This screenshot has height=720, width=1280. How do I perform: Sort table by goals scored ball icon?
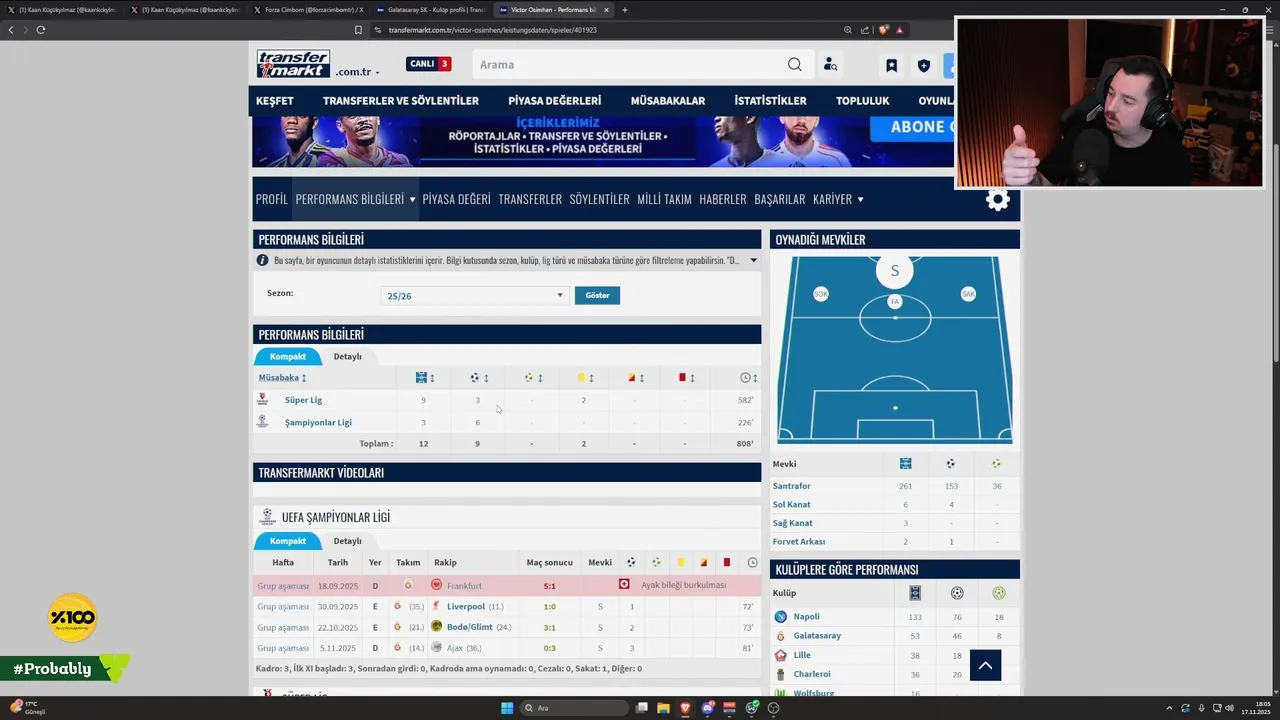coord(475,378)
